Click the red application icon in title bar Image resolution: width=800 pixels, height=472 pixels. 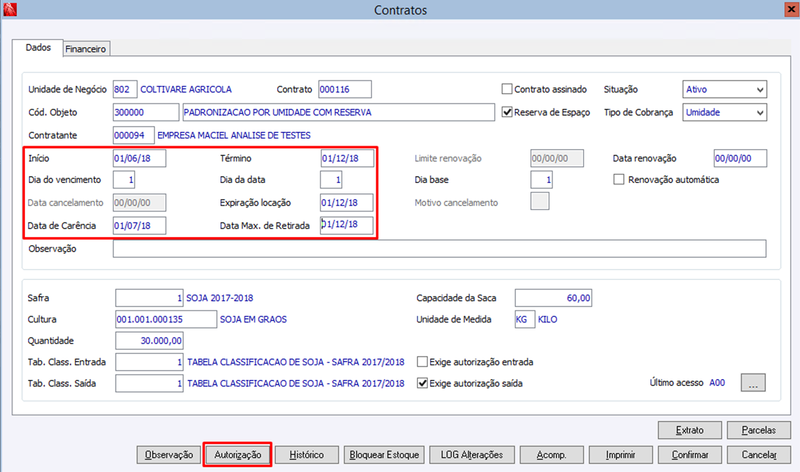point(10,9)
